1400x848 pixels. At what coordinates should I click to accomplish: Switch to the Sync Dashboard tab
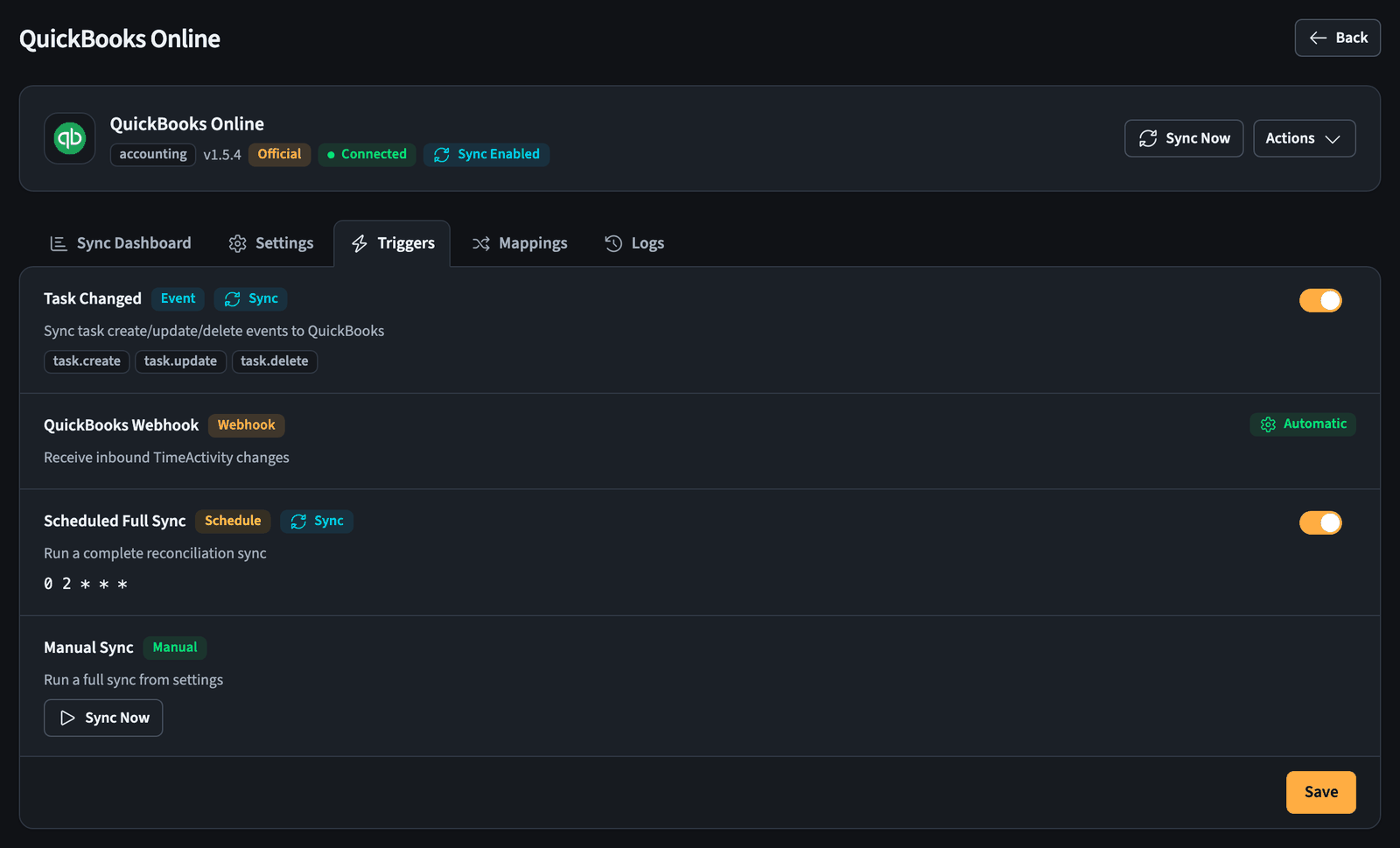pos(121,243)
